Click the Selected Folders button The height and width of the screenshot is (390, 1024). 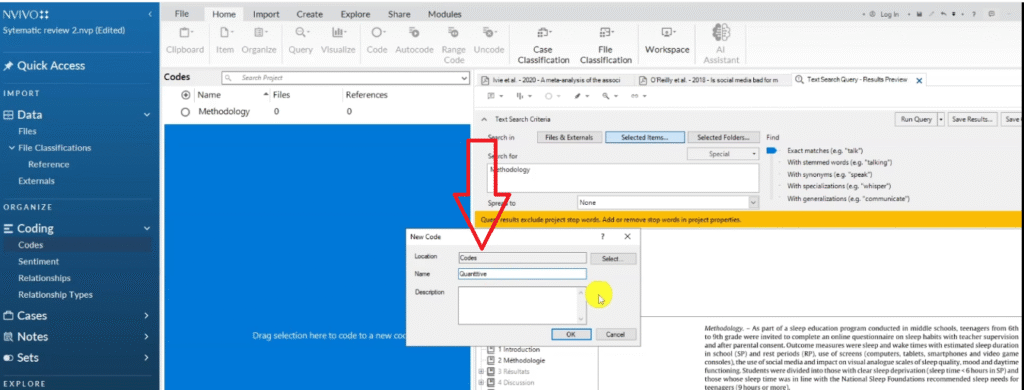(x=723, y=138)
